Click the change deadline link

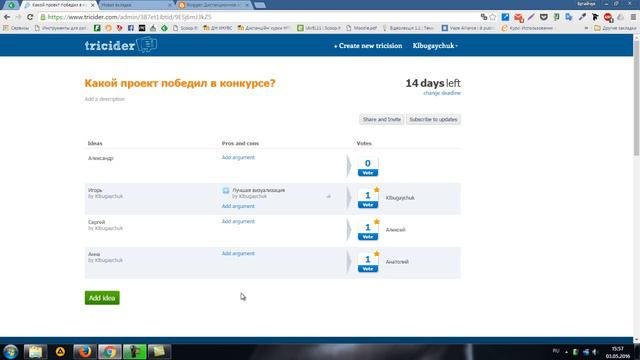(x=442, y=93)
